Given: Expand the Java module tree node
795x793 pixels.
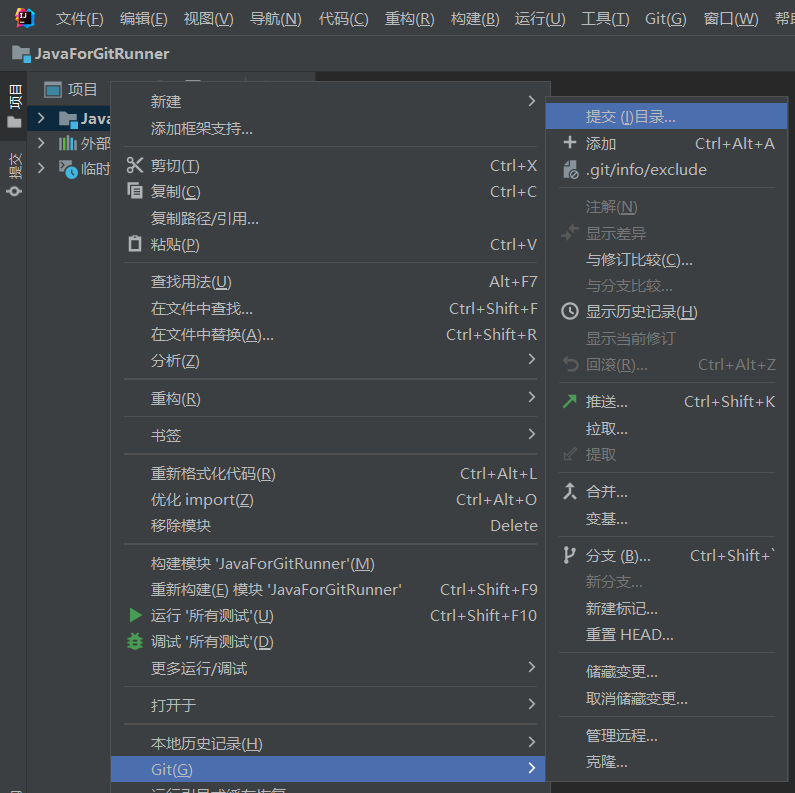Looking at the screenshot, I should click(42, 118).
